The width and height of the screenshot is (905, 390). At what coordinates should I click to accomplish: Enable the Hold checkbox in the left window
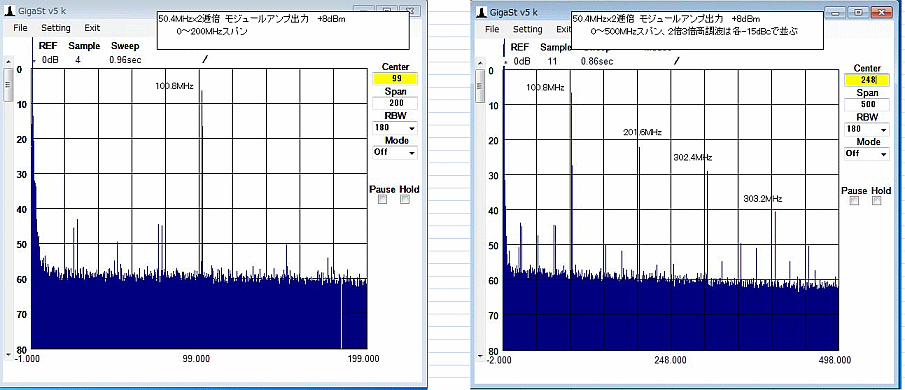(405, 200)
